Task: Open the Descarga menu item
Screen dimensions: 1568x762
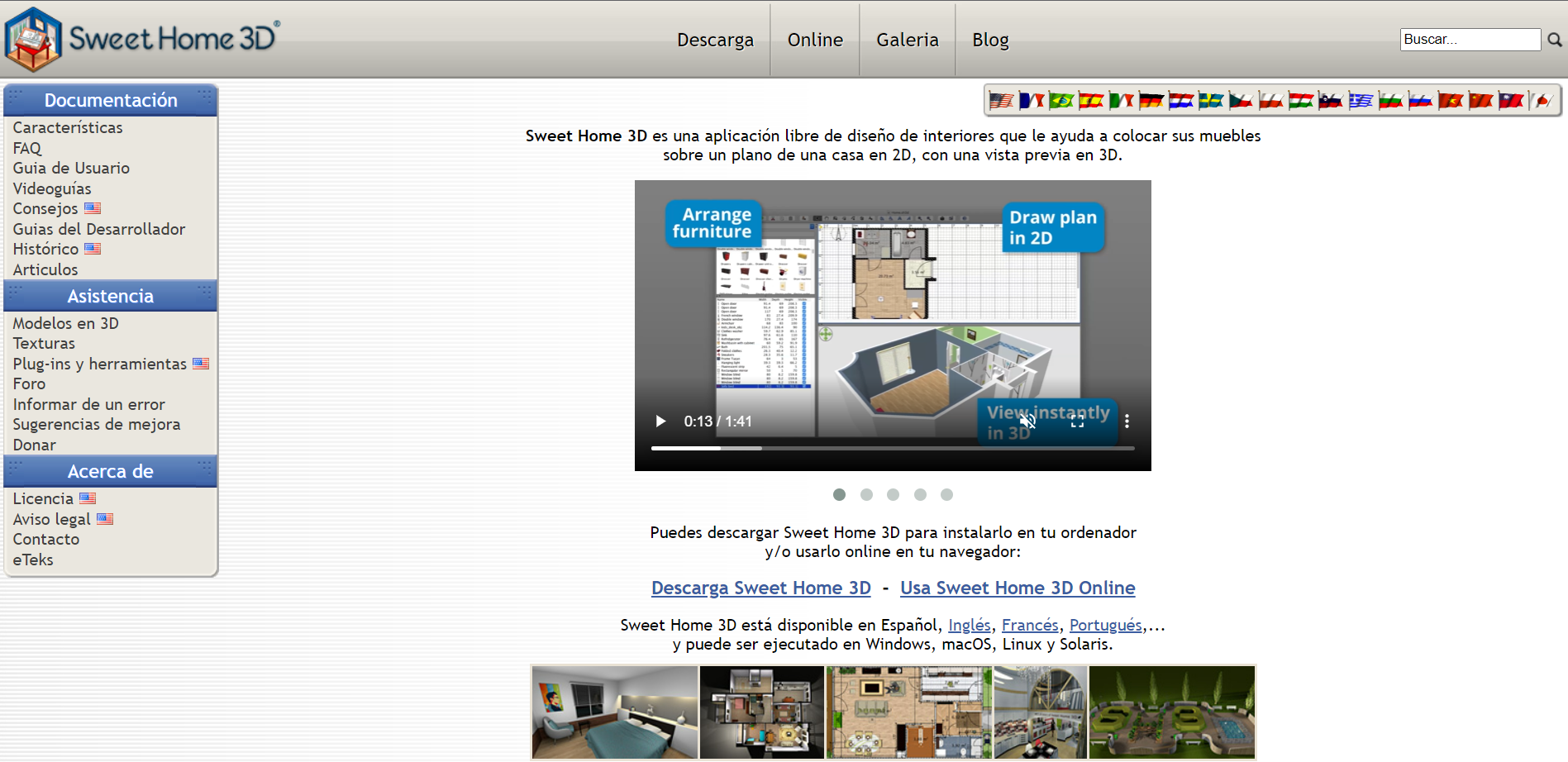Action: coord(715,40)
